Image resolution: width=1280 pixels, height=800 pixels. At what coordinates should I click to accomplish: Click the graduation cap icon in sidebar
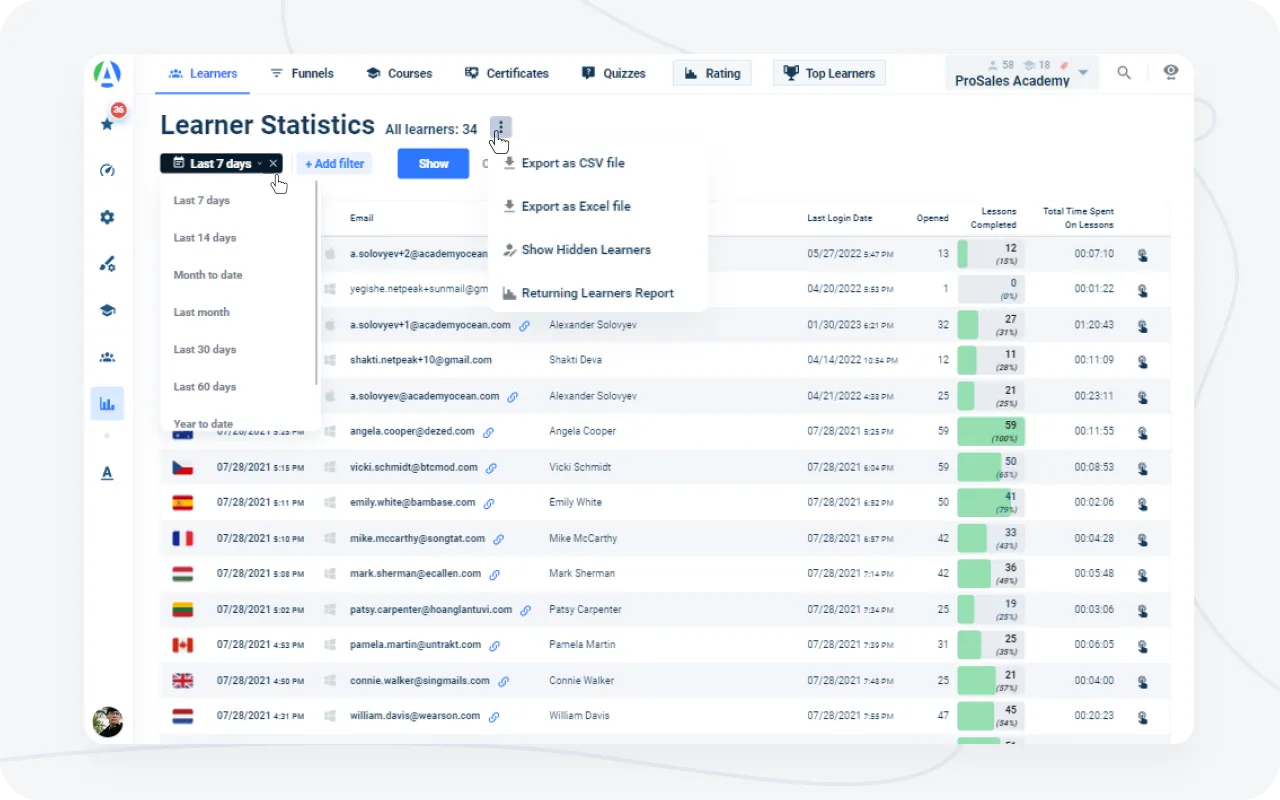(x=108, y=310)
